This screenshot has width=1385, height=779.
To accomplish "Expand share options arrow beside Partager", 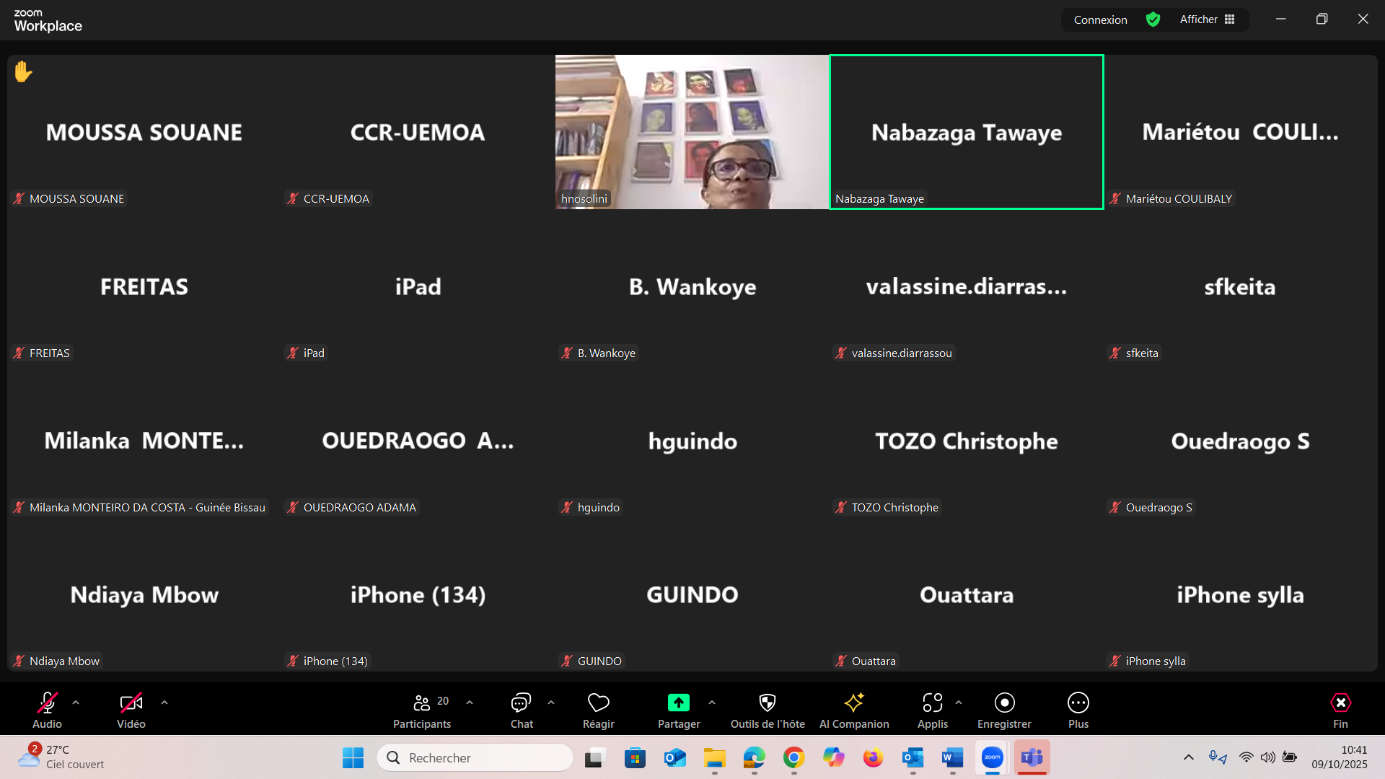I will tap(712, 702).
